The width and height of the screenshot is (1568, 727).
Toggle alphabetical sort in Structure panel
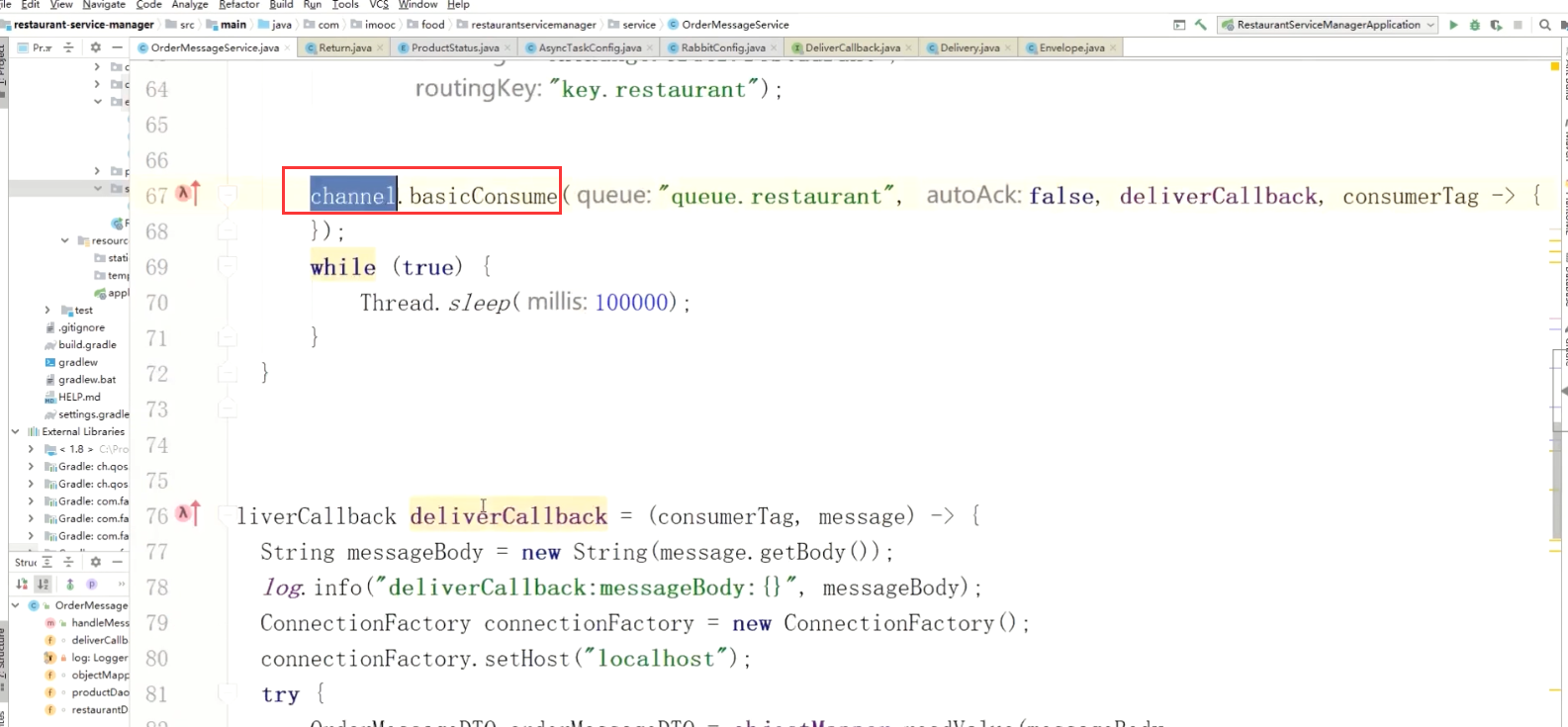pos(43,584)
